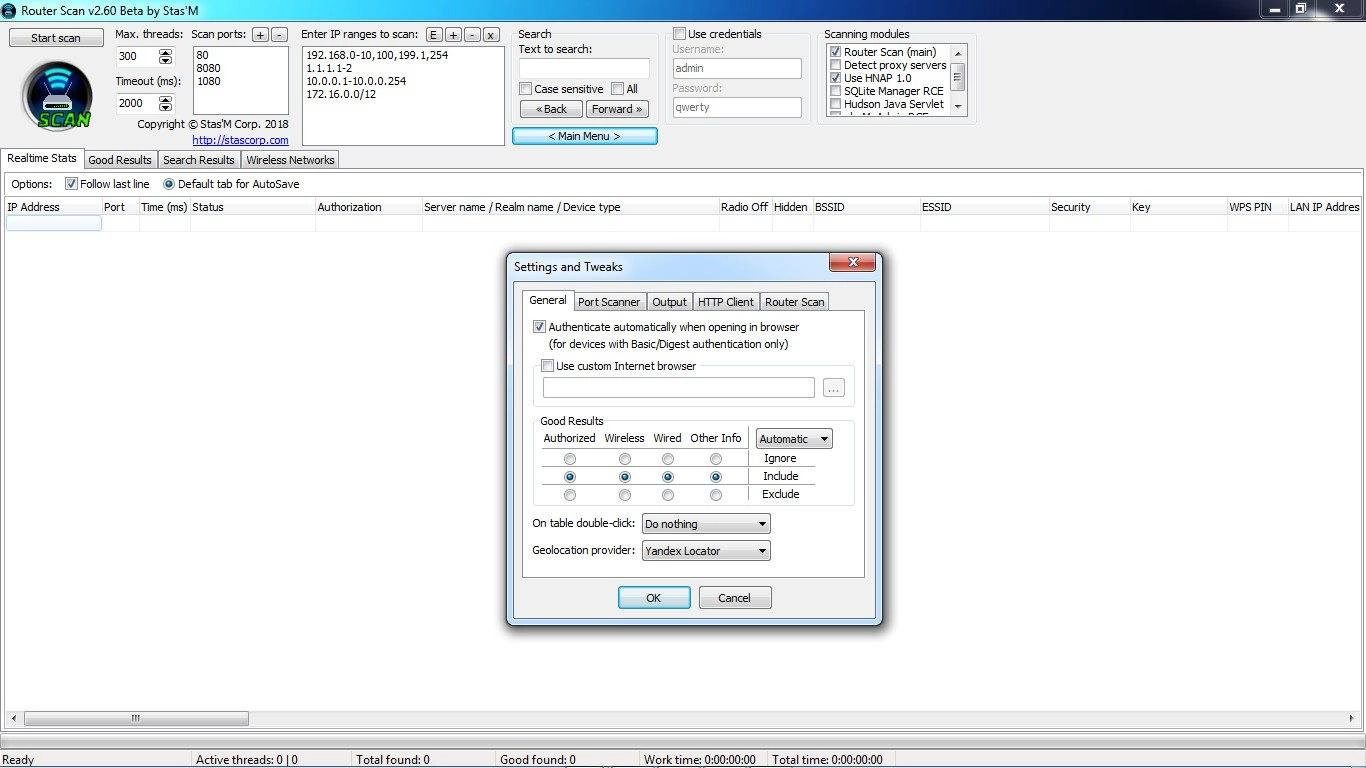Enable Use custom Internet browser checkbox
The image size is (1366, 768).
[x=547, y=366]
